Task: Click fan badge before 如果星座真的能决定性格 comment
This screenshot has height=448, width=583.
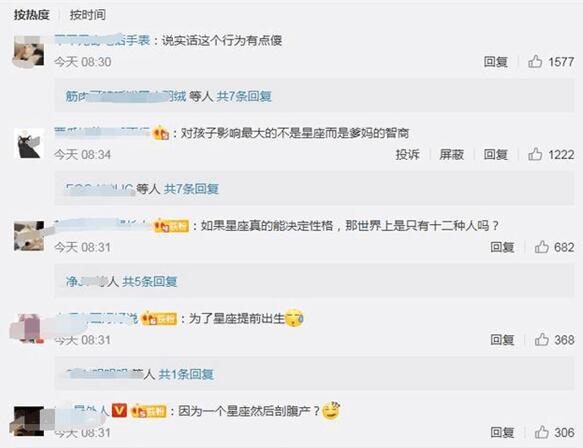Action: tap(171, 226)
